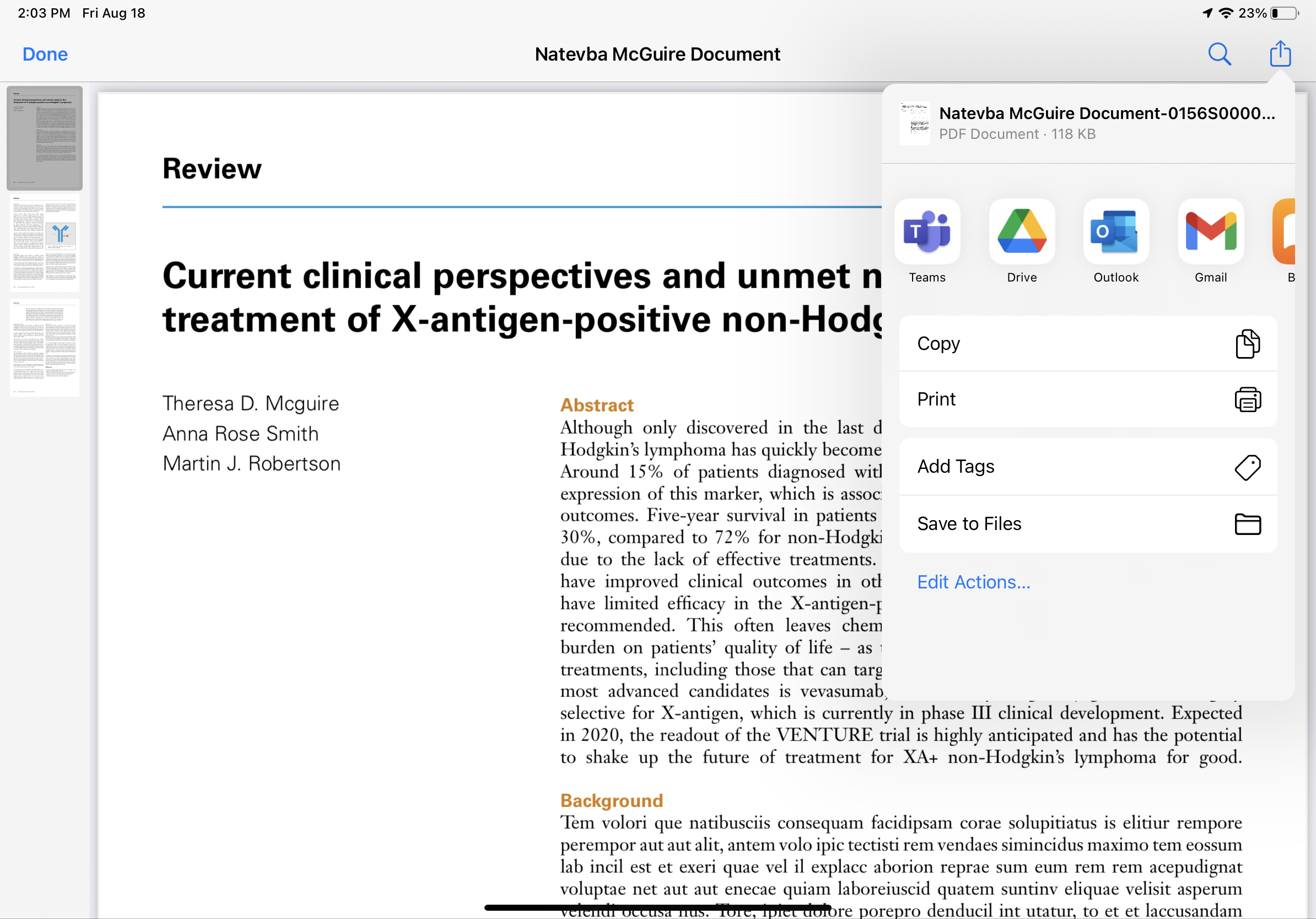This screenshot has width=1316, height=919.
Task: Open the Edit Actions link
Action: pos(973,582)
